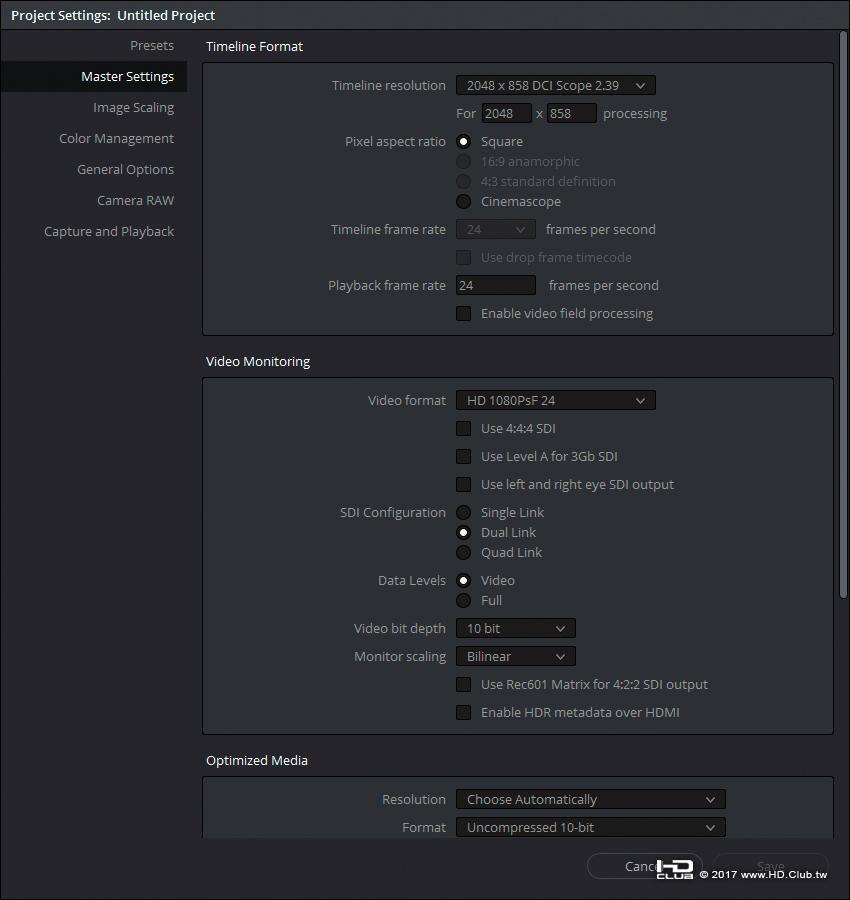The height and width of the screenshot is (900, 850).
Task: Click the timeline width field showing 2048
Action: pos(506,114)
